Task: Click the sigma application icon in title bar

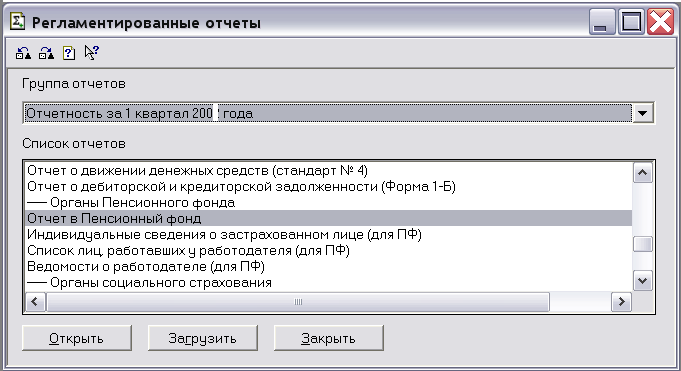Action: coord(17,21)
